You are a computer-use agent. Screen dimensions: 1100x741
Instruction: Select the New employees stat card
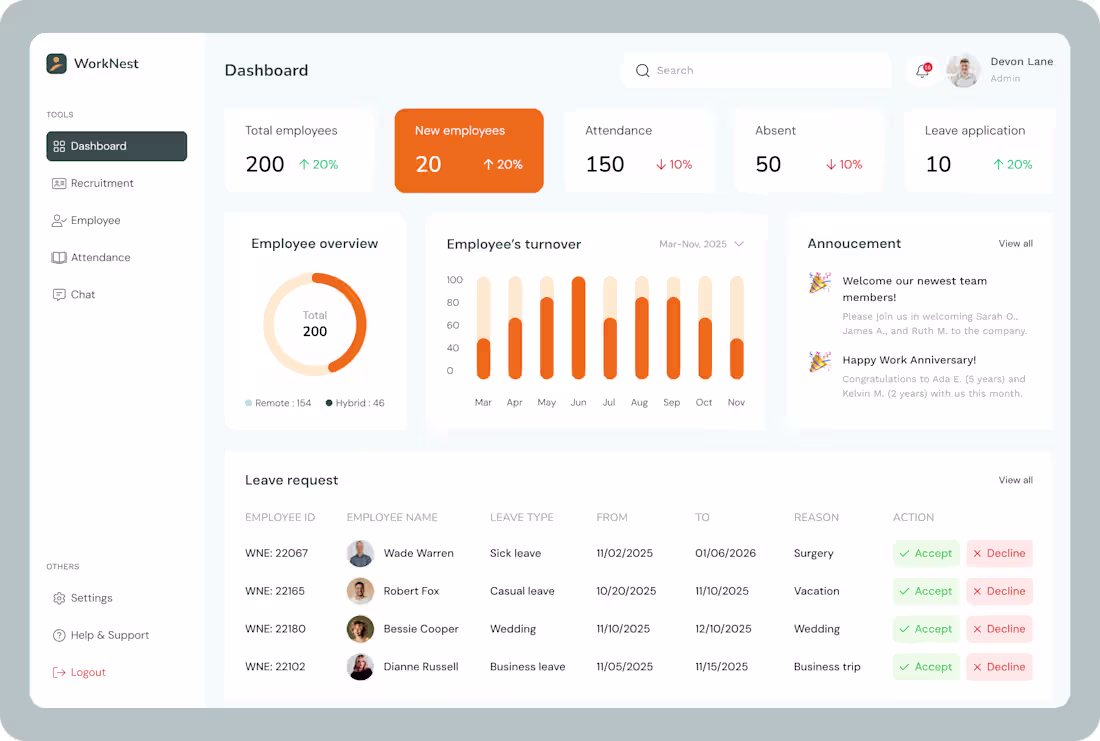pos(469,150)
